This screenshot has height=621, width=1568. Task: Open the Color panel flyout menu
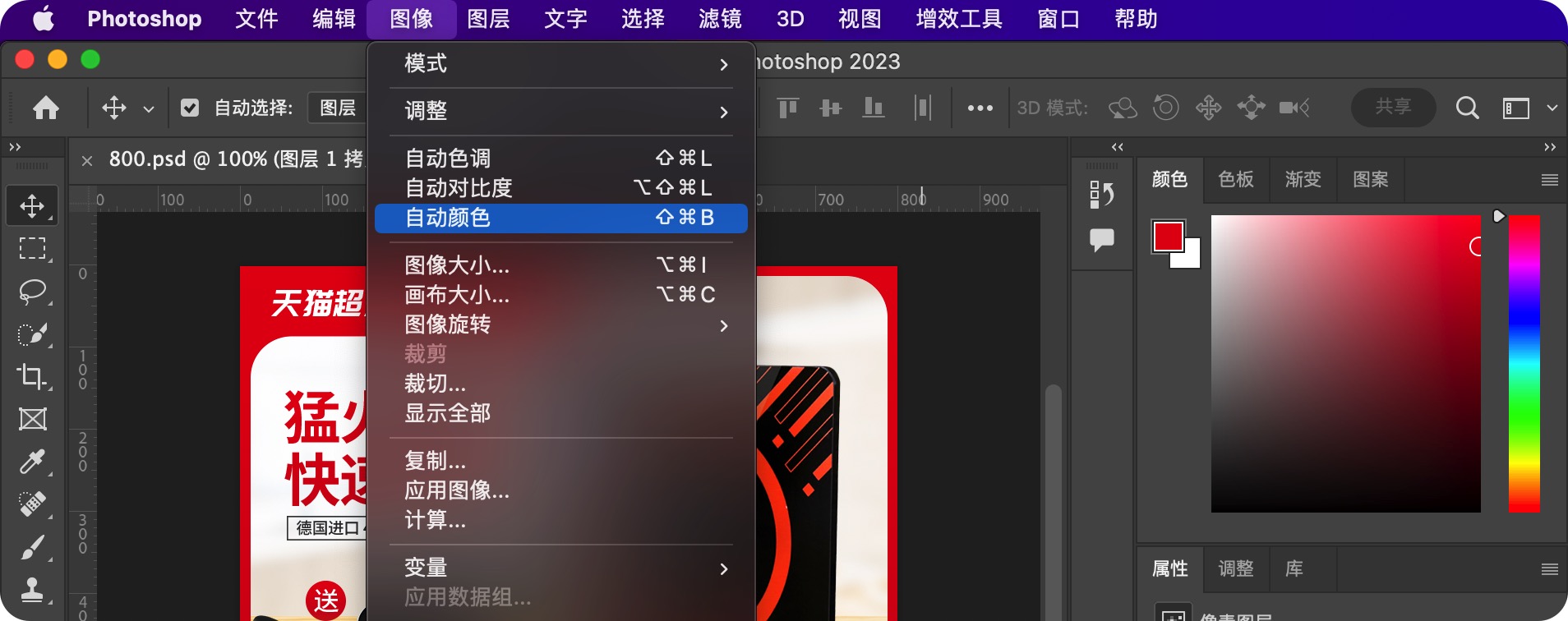point(1549,180)
